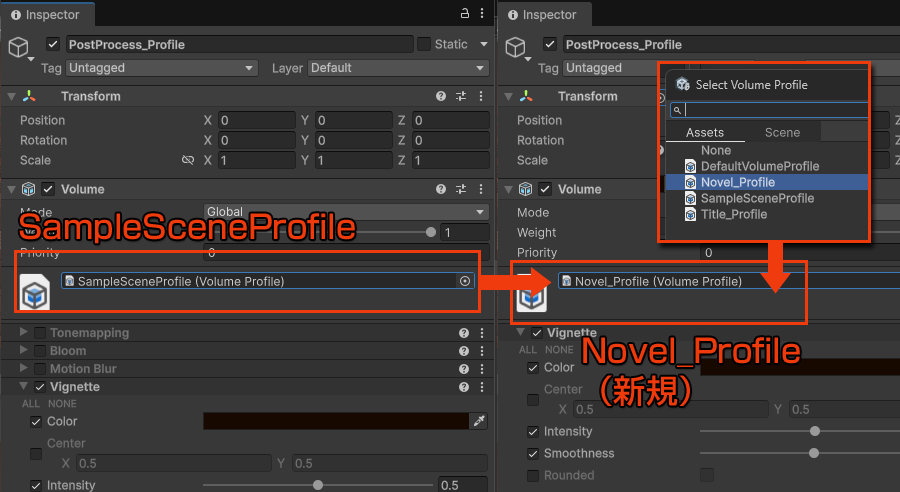Open the Volume Mode Global dropdown
Viewport: 900px width, 492px height.
point(344,212)
